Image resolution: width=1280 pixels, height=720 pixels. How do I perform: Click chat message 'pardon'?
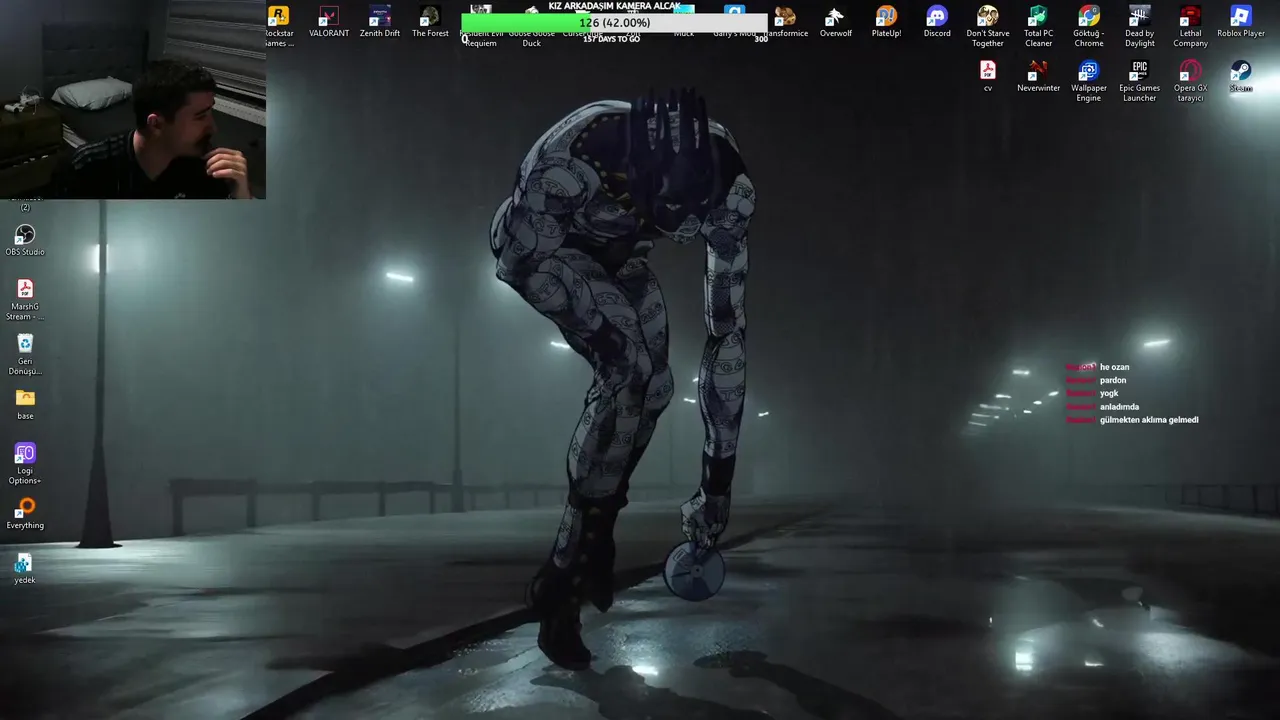1113,380
